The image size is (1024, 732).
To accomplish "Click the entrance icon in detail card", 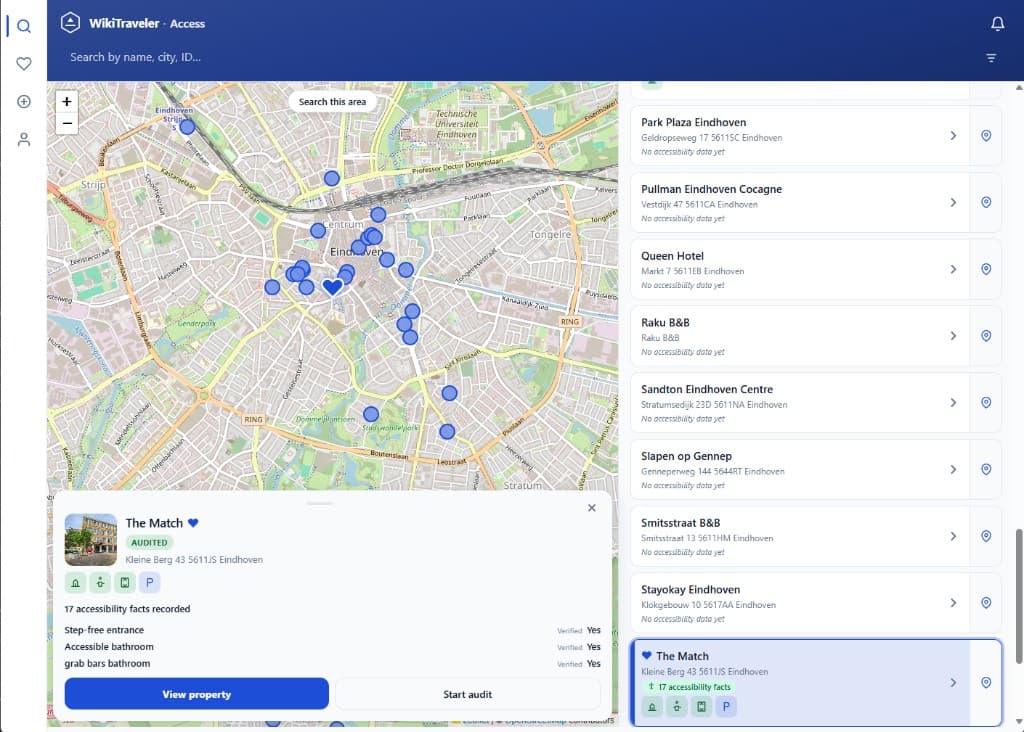I will coord(75,582).
